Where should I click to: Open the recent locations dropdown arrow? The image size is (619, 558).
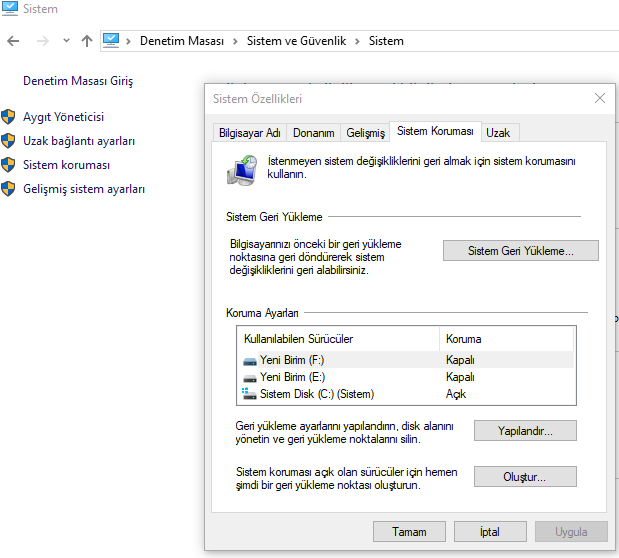pos(66,41)
